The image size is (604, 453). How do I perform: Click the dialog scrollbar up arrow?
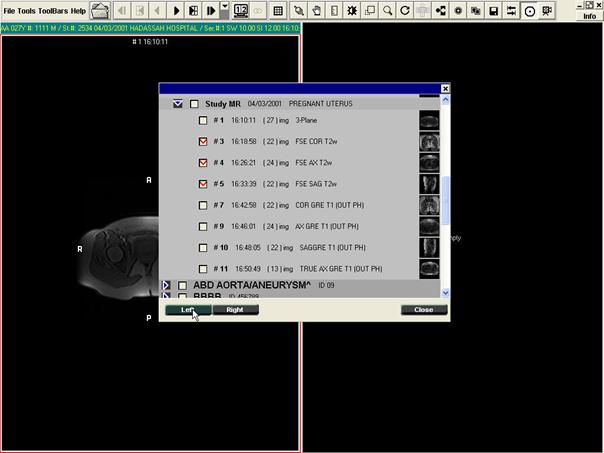445,100
